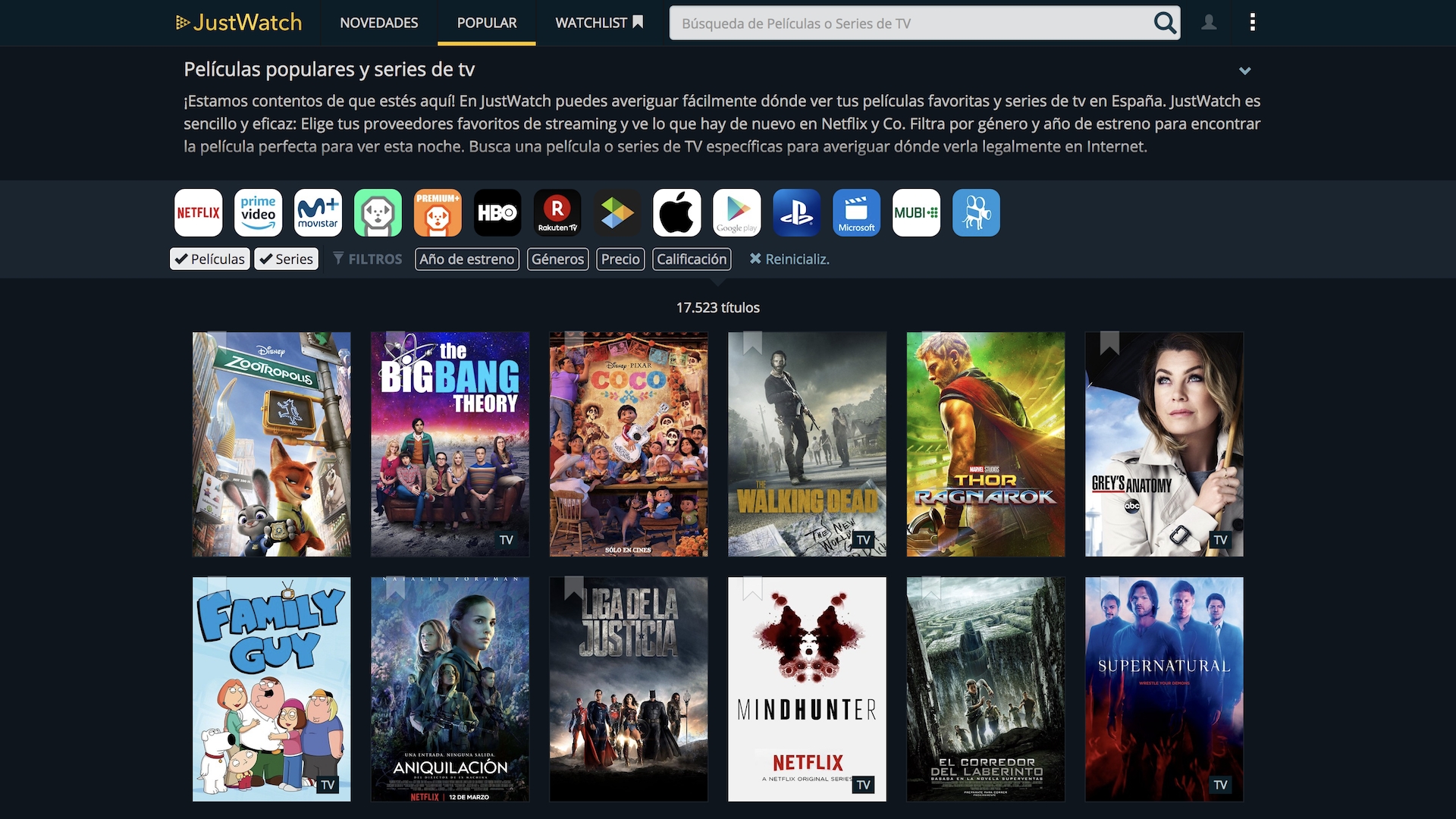Switch to the Novedades tab
This screenshot has width=1456, height=819.
pos(379,23)
